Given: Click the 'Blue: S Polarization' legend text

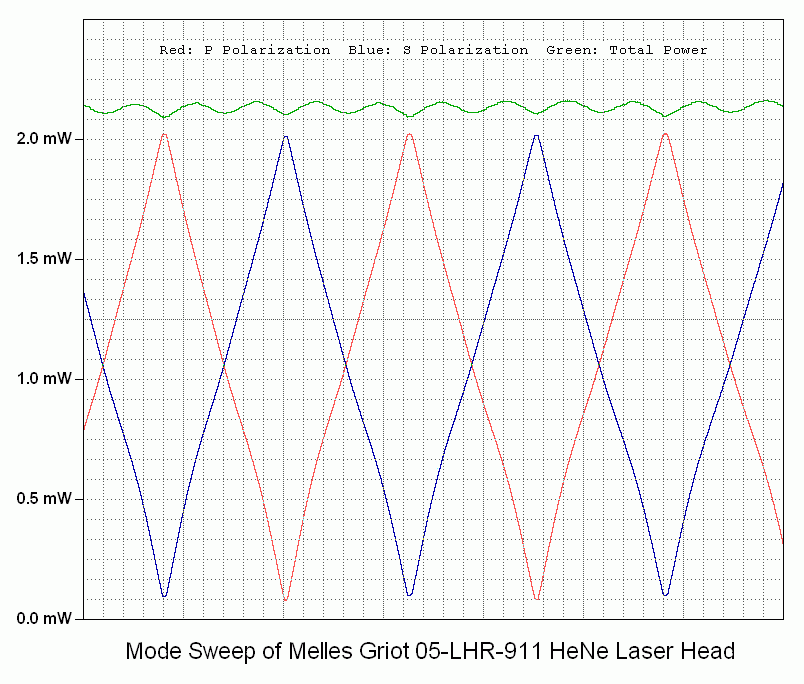Looking at the screenshot, I should pyautogui.click(x=438, y=50).
